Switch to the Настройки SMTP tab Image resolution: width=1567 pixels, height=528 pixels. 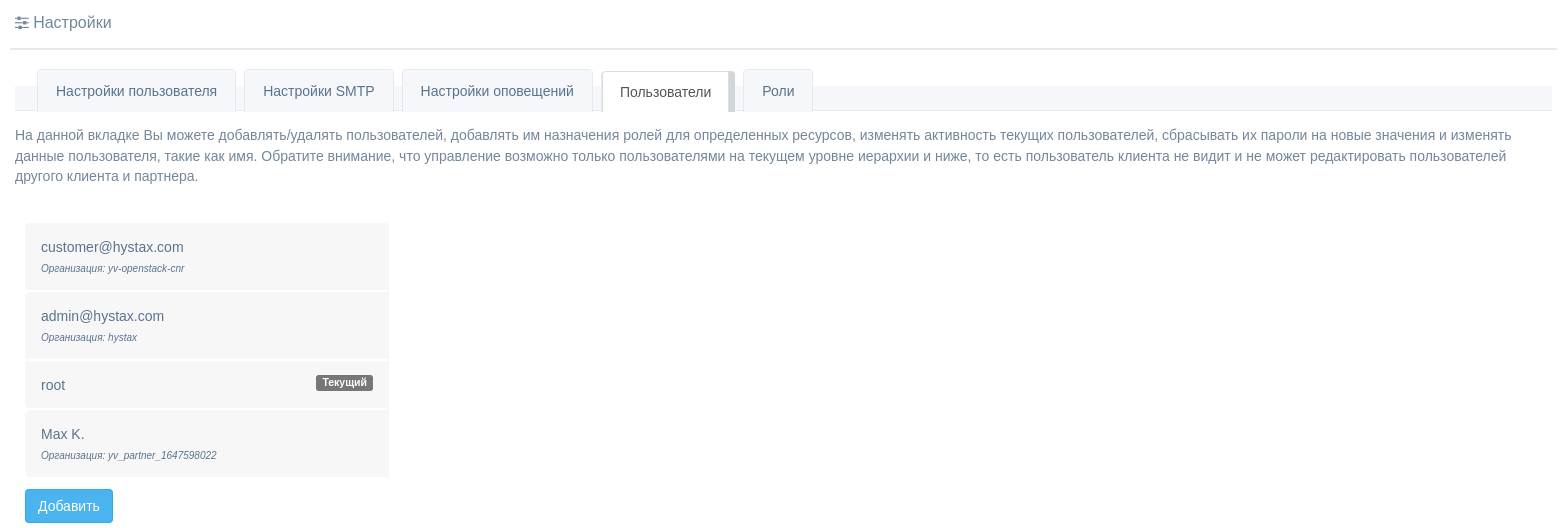[x=318, y=91]
